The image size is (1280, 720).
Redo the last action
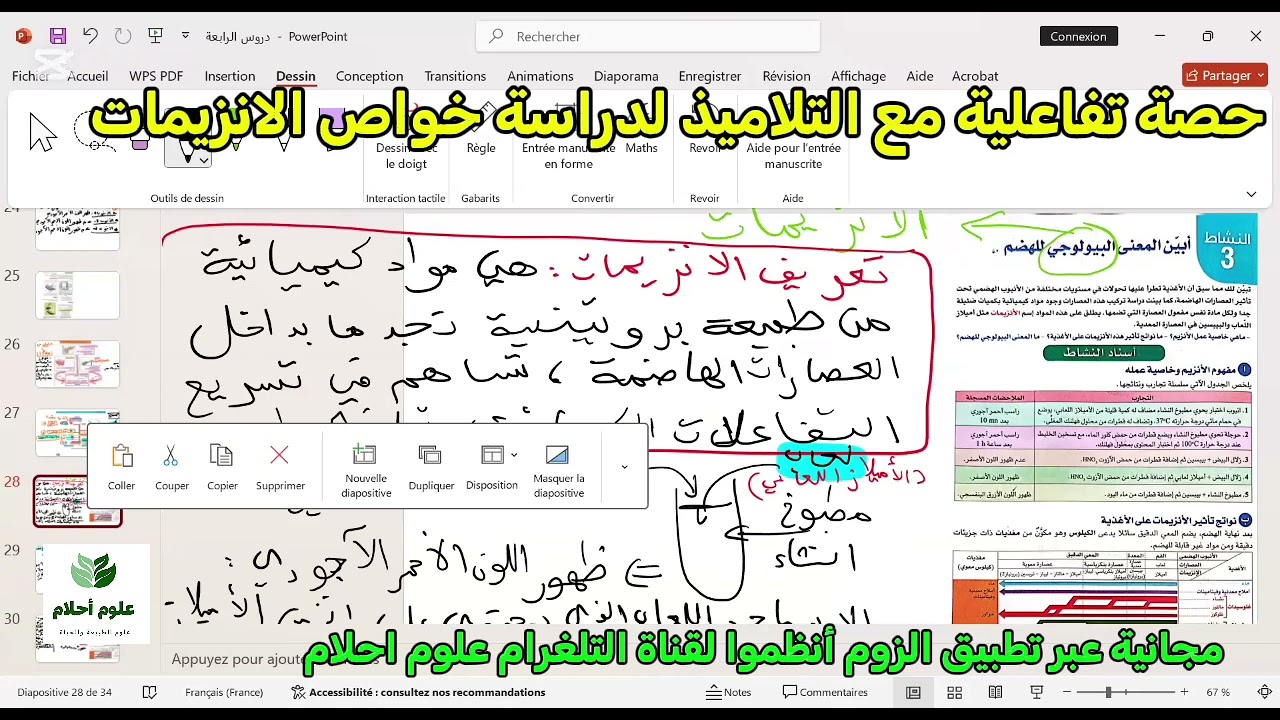(x=123, y=36)
